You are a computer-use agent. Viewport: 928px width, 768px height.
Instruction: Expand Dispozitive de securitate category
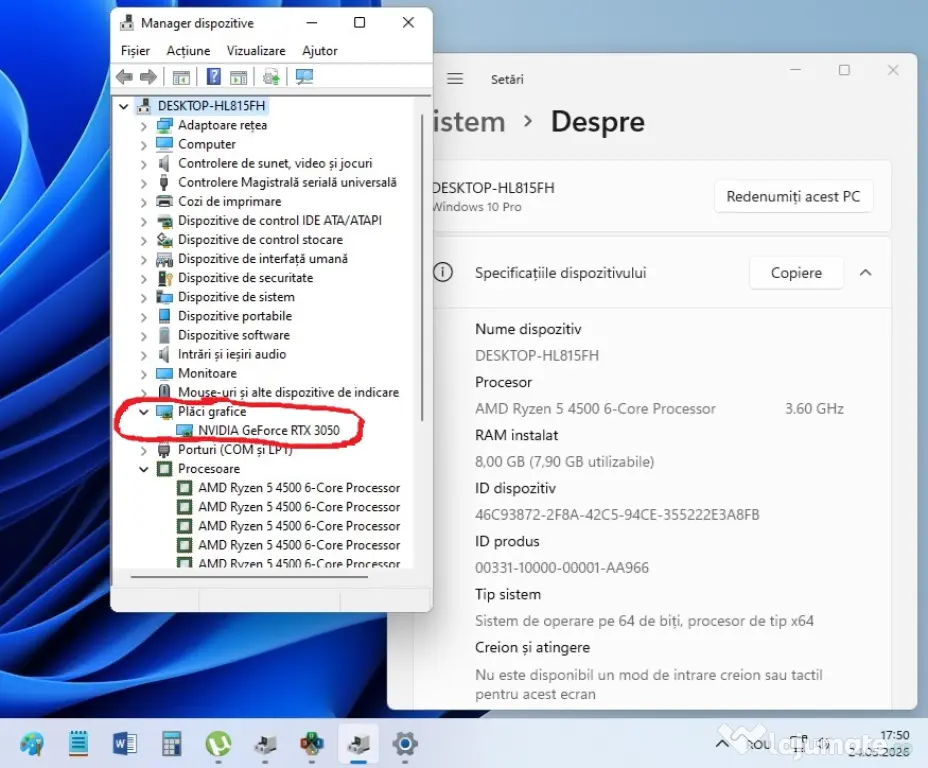[x=144, y=278]
